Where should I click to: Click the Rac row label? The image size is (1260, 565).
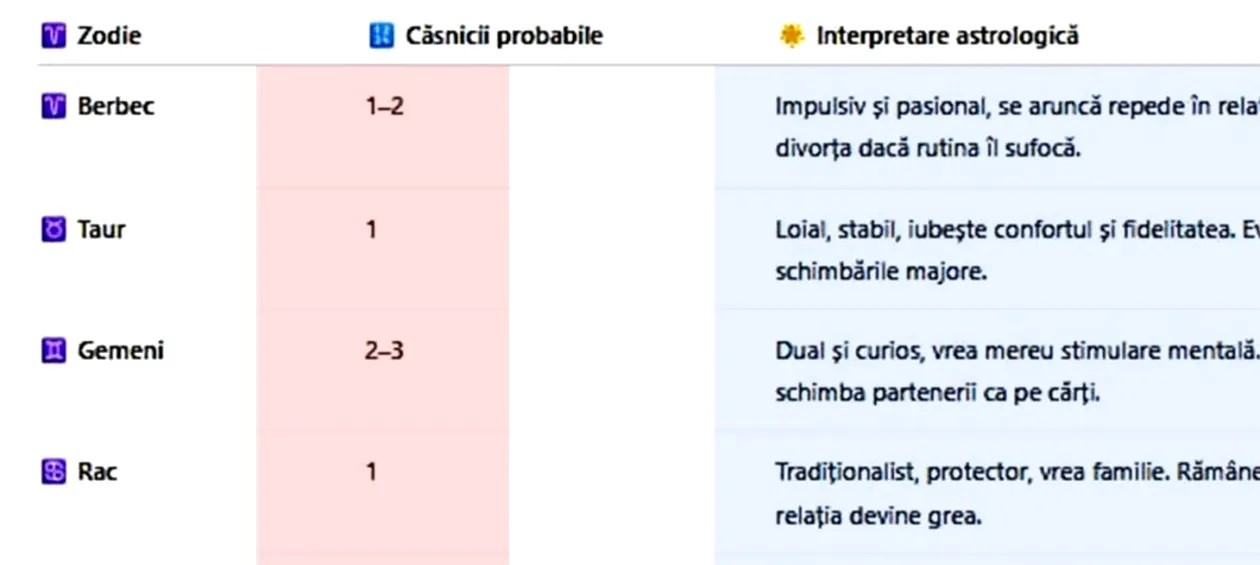tap(97, 471)
